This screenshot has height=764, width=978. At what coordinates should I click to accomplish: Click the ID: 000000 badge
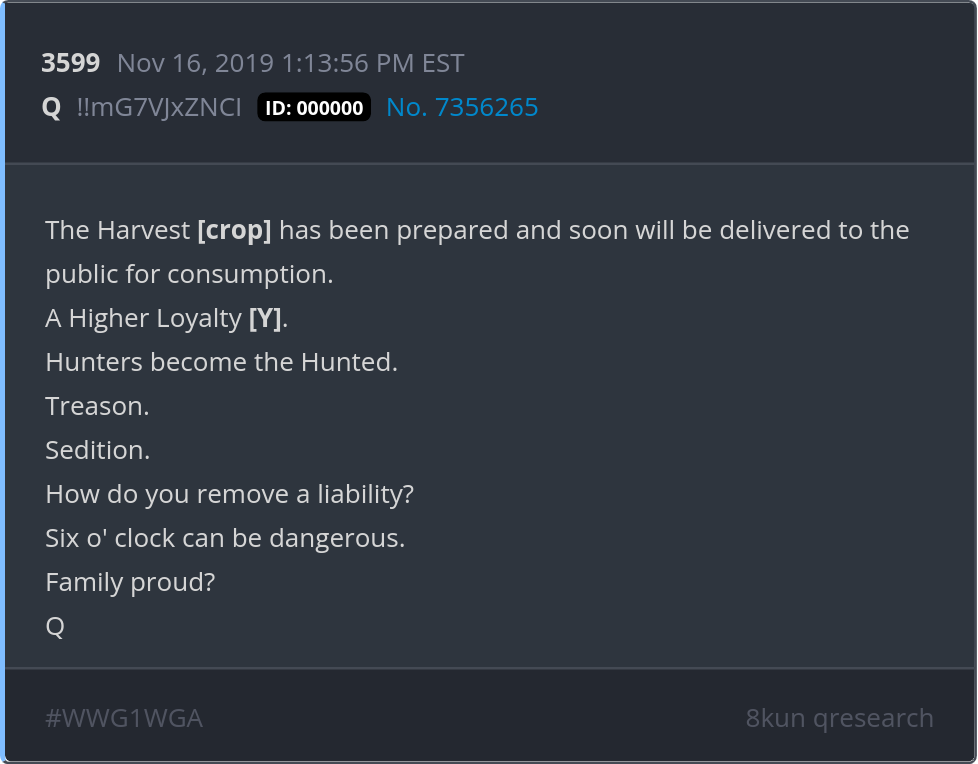[x=314, y=108]
